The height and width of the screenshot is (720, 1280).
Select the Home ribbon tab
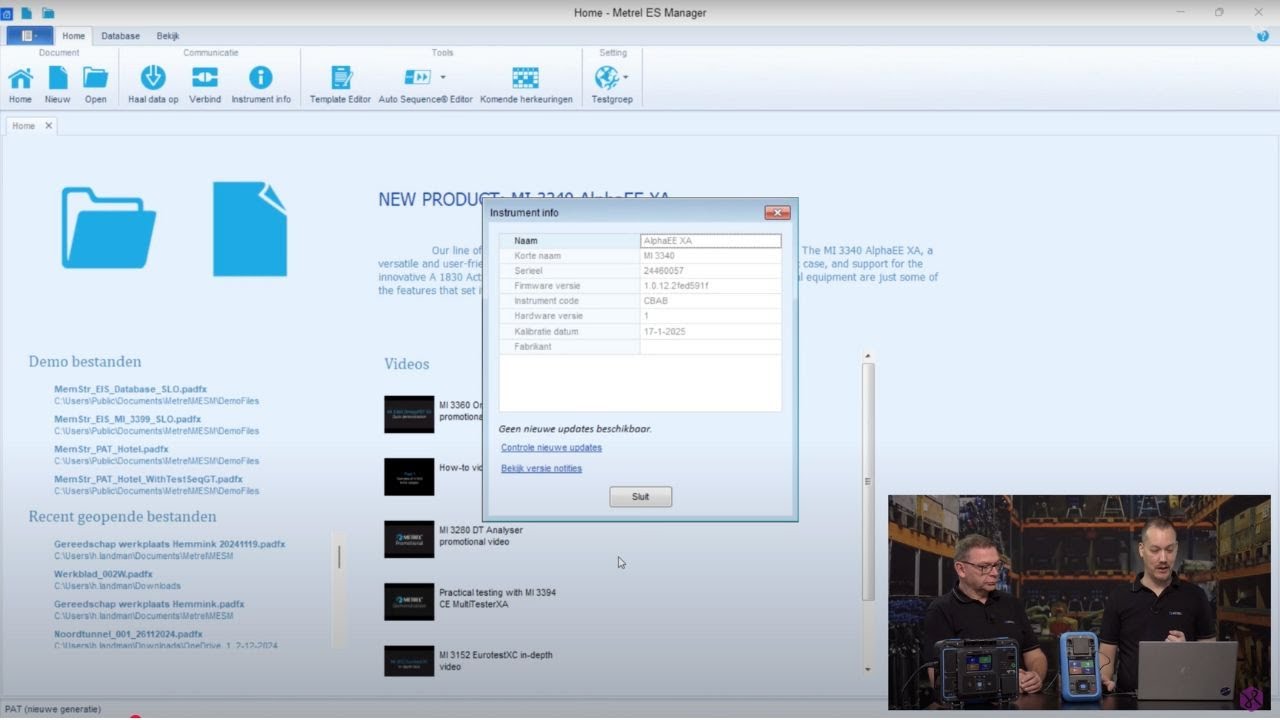74,36
